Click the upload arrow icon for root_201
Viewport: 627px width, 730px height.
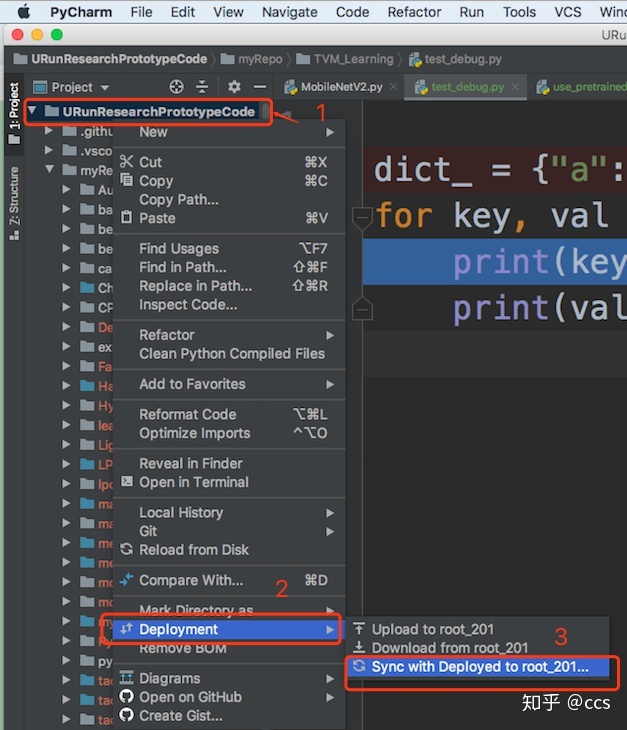(359, 629)
